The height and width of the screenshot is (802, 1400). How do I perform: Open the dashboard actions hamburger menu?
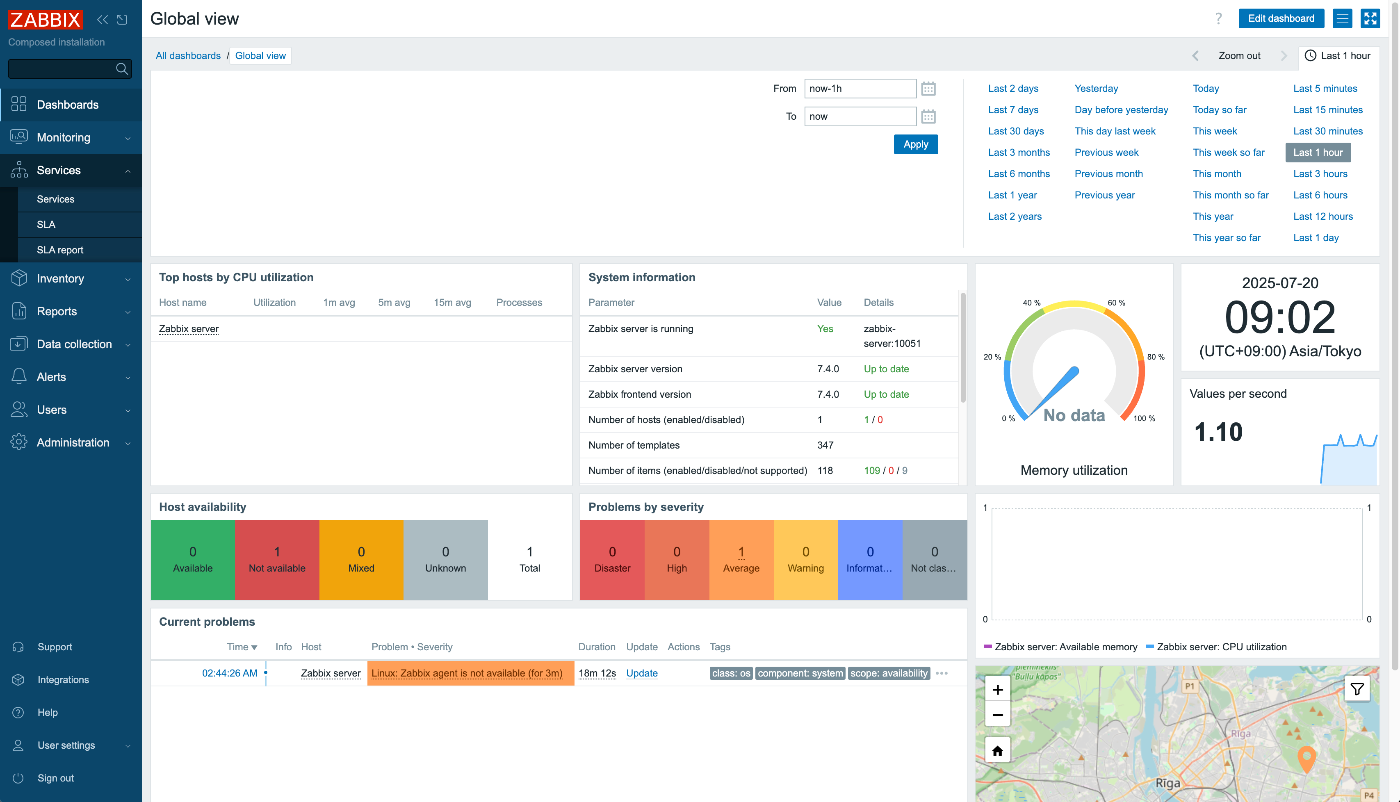pos(1343,19)
